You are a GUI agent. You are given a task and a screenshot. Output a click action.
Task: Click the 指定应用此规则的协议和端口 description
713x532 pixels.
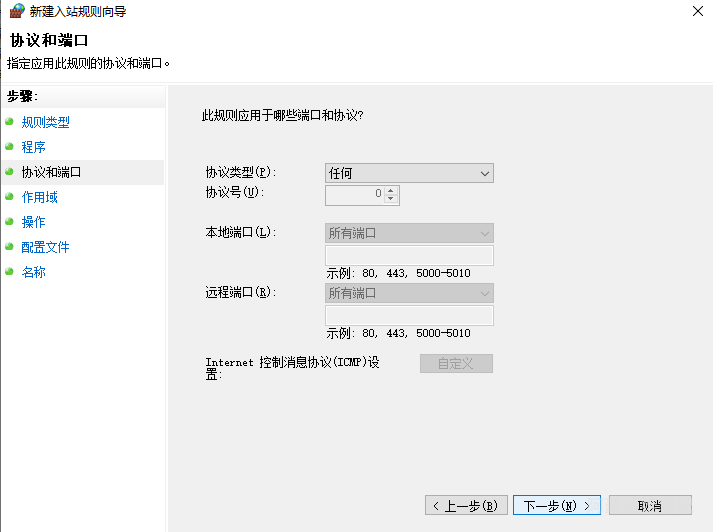pyautogui.click(x=88, y=63)
